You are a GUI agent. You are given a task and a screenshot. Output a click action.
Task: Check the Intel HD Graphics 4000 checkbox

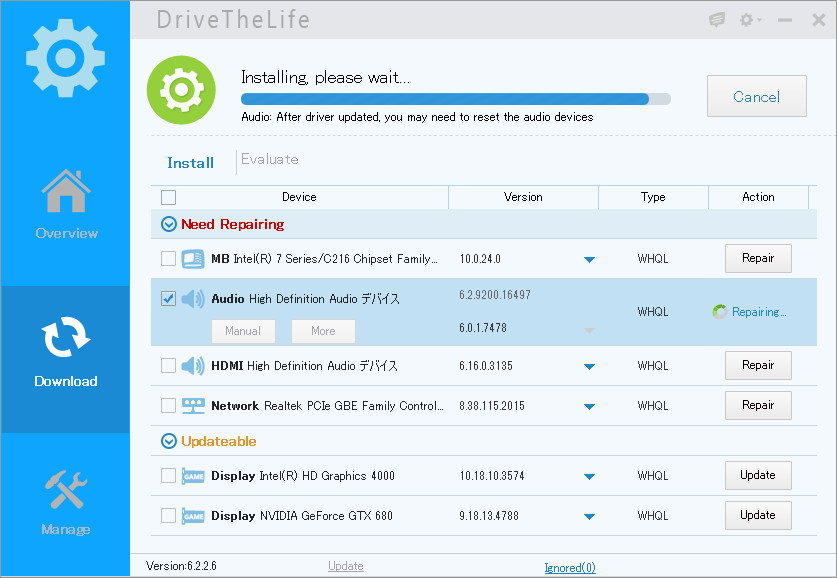[168, 475]
